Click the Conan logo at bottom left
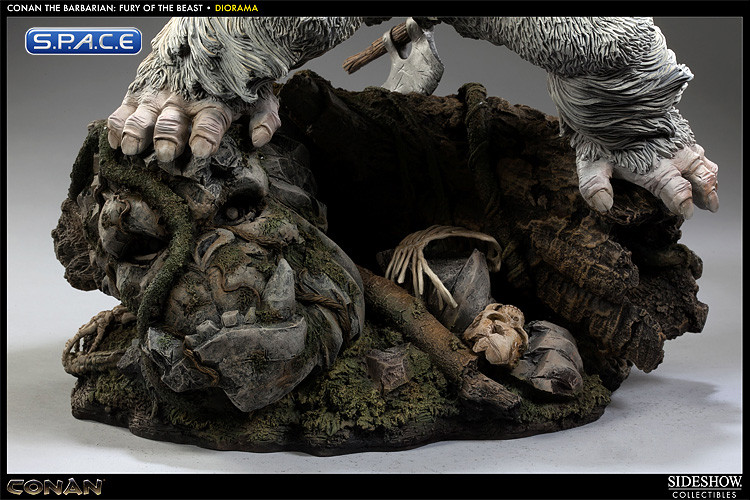Image resolution: width=750 pixels, height=500 pixels. coord(55,487)
